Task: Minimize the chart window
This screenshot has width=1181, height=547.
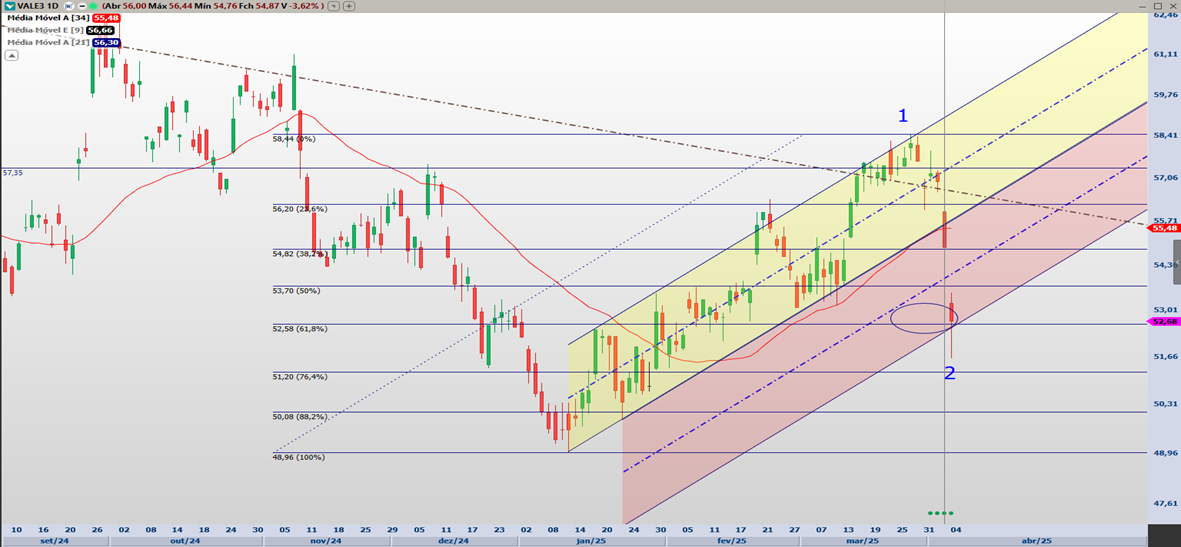Action: click(1143, 7)
